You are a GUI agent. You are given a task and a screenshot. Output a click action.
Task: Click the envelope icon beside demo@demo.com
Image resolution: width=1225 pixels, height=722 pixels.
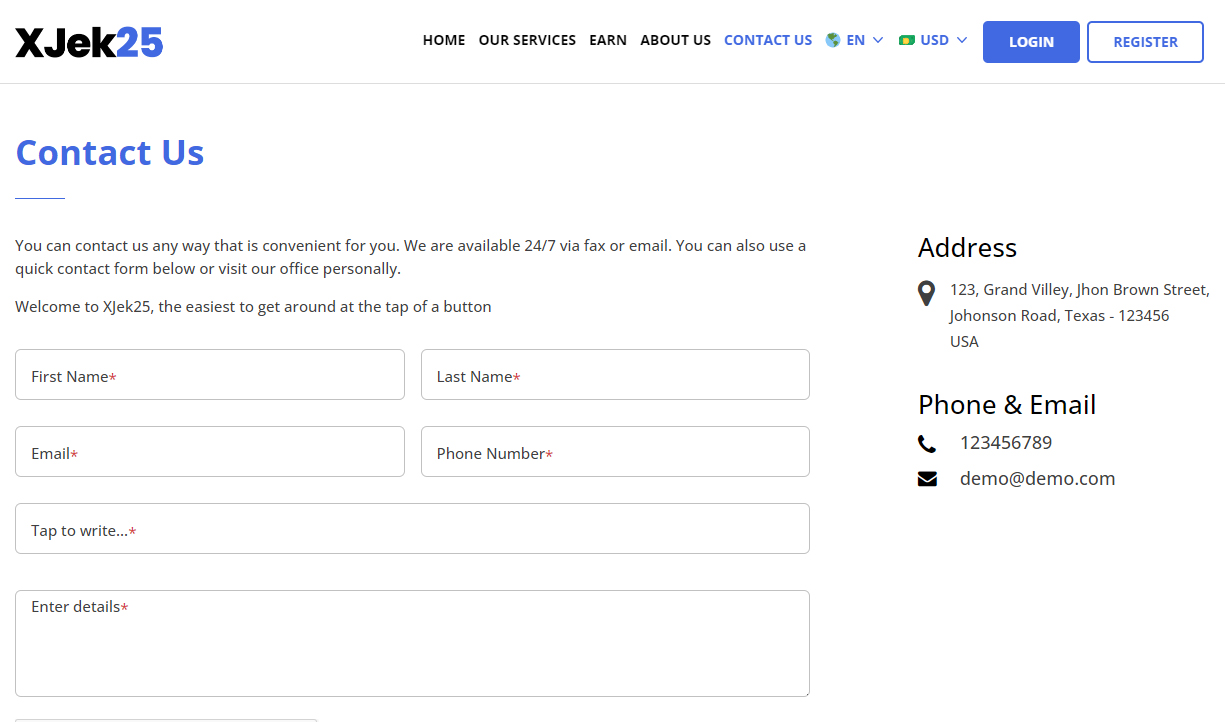pos(927,478)
